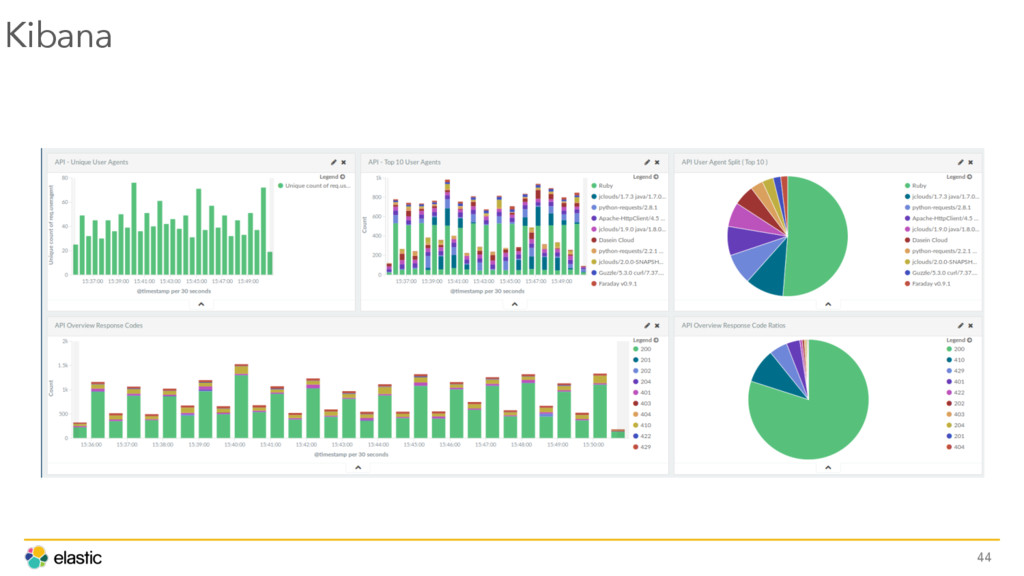
Task: Toggle Legend in Unique User Agents panel
Action: click(332, 177)
